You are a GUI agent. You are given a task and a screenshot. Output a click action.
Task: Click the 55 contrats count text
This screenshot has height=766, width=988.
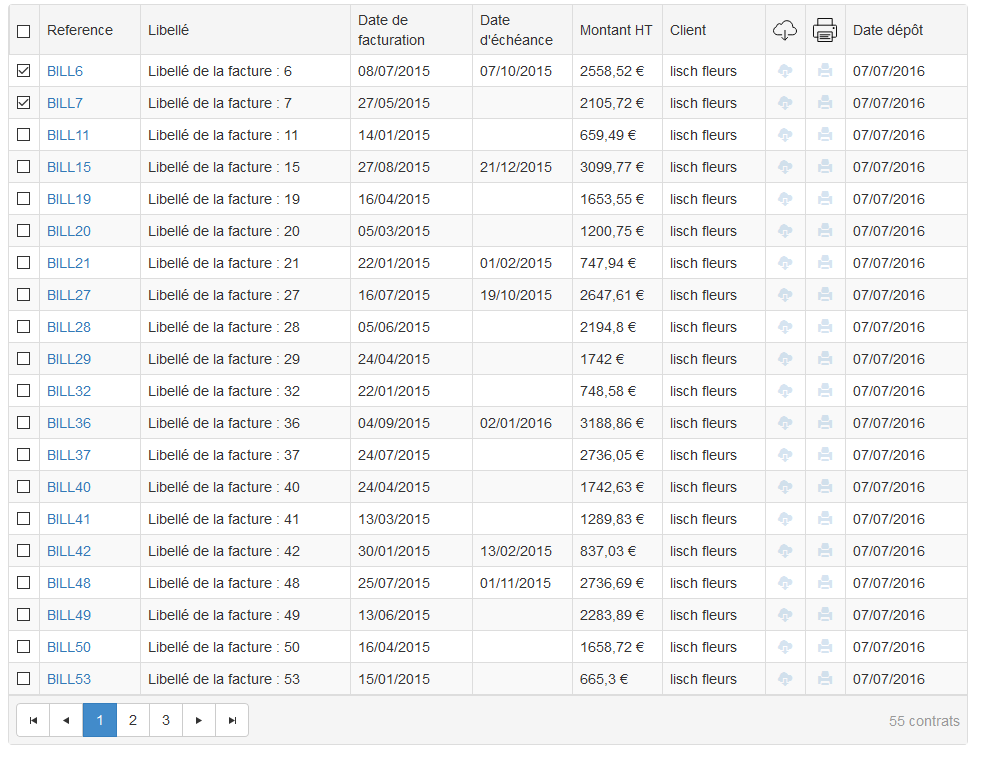point(924,721)
